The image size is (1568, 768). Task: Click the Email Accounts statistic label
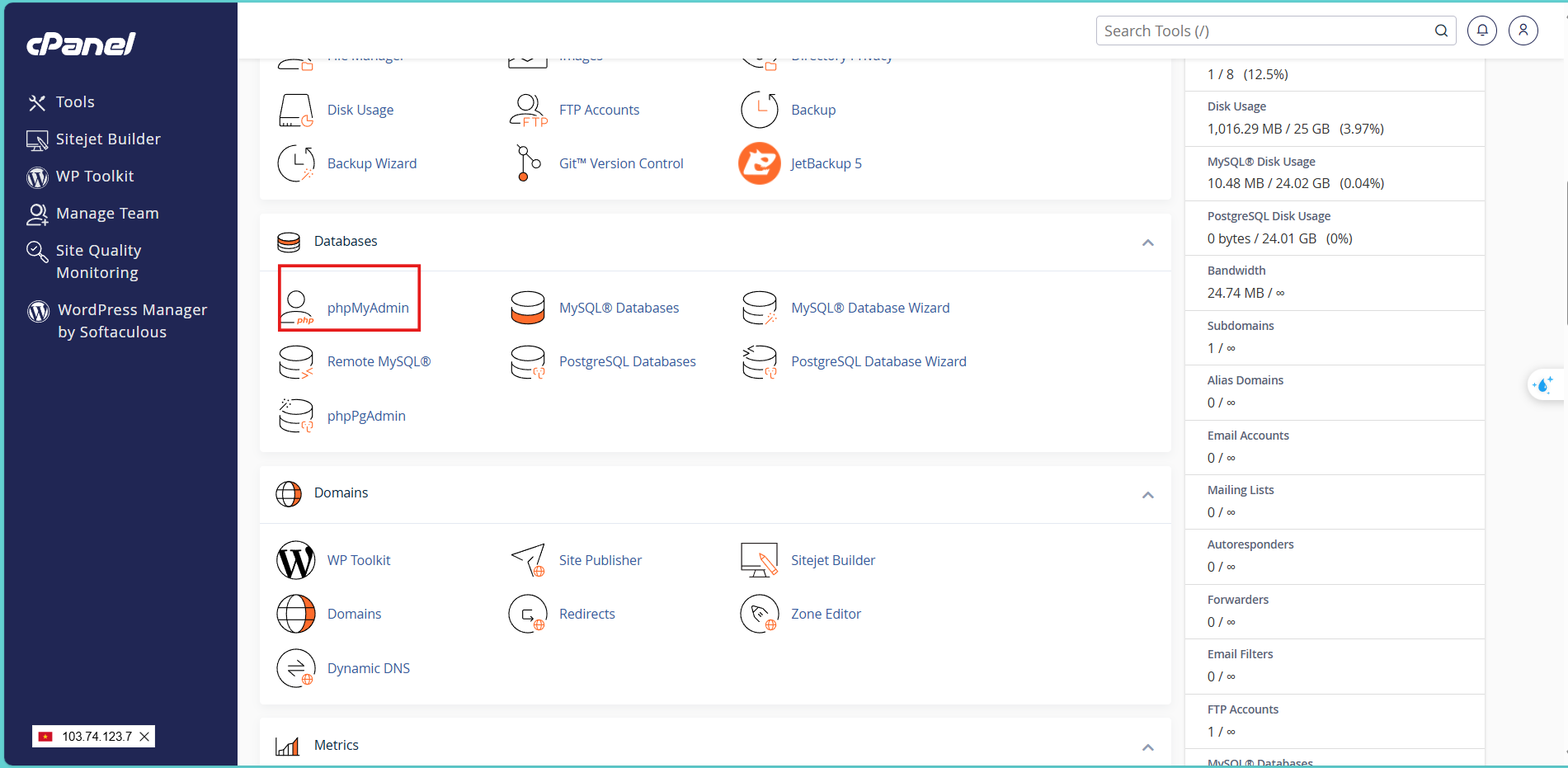pos(1248,436)
